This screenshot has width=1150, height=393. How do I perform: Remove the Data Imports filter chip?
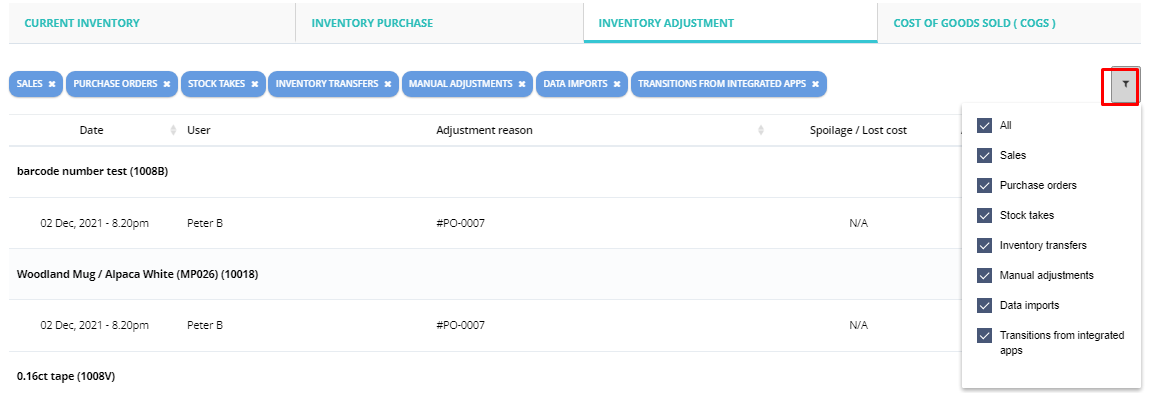pyautogui.click(x=617, y=84)
